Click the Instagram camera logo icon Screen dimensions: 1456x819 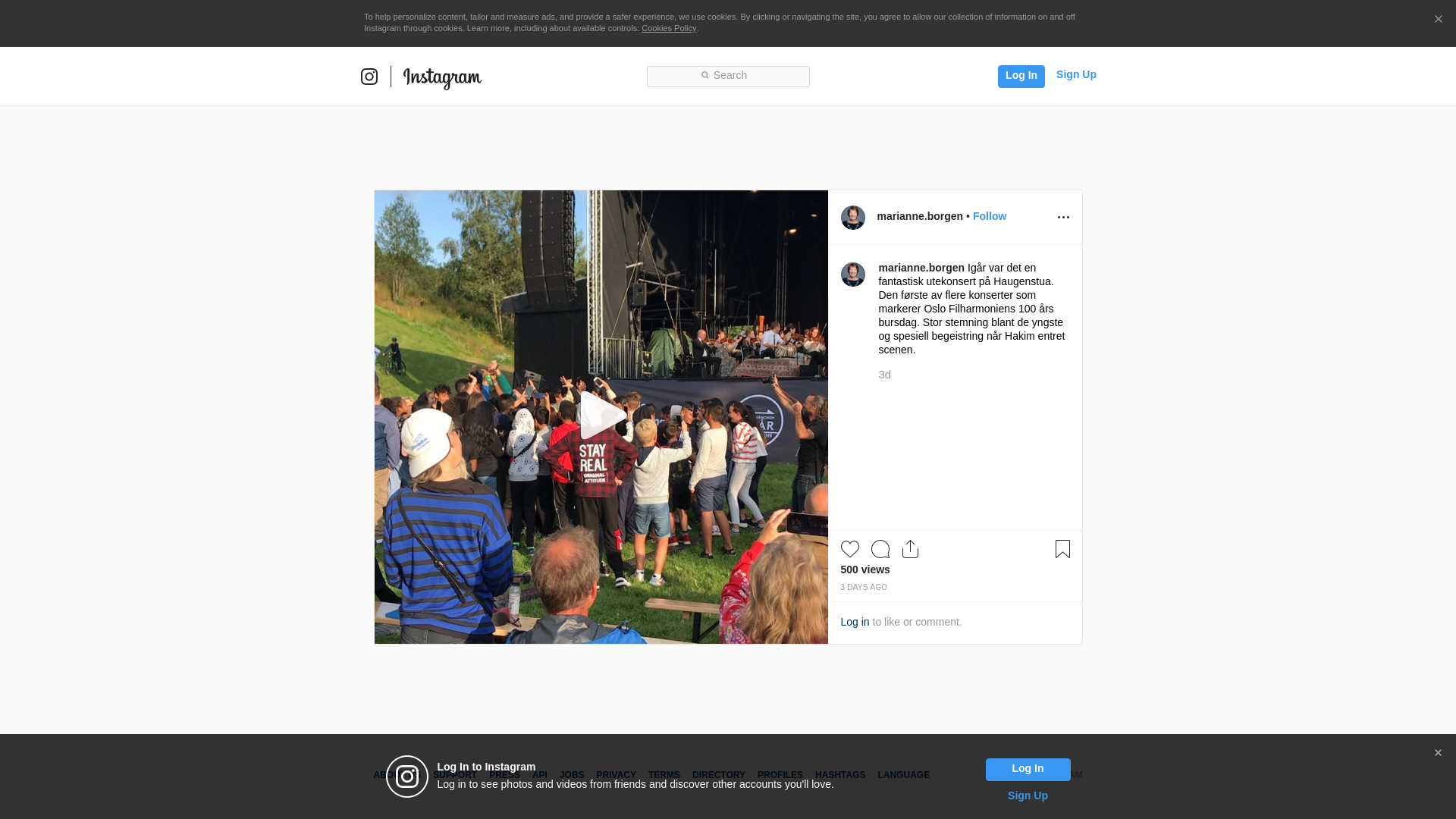point(369,77)
